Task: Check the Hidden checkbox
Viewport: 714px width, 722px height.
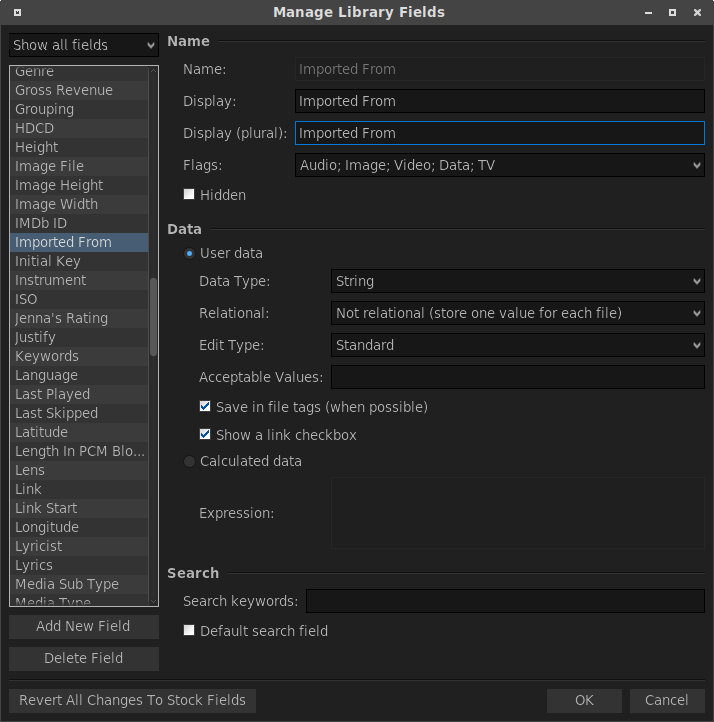Action: tap(189, 195)
